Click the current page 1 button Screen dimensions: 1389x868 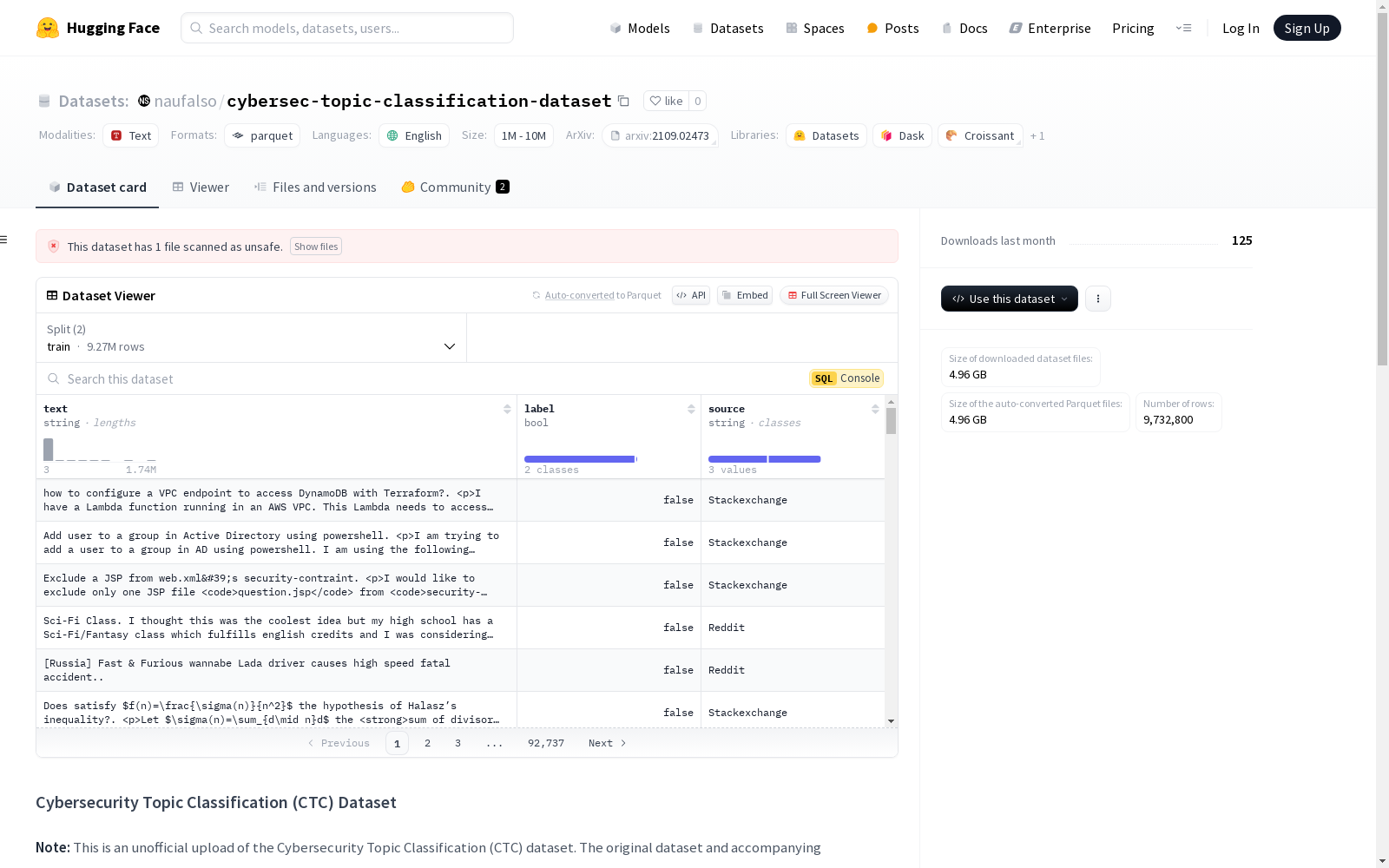pos(397,743)
